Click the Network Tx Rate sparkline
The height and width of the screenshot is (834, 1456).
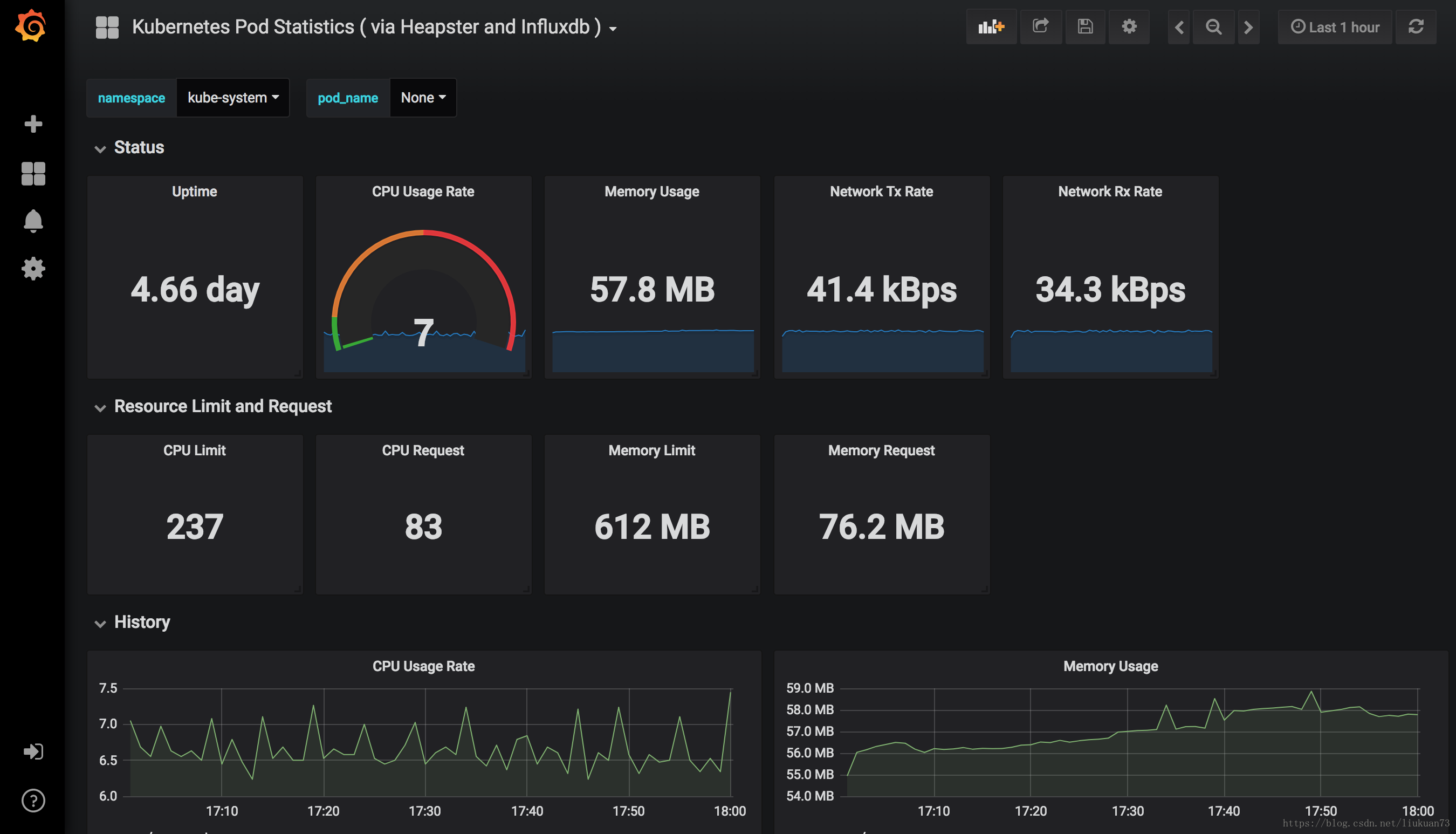tap(882, 351)
